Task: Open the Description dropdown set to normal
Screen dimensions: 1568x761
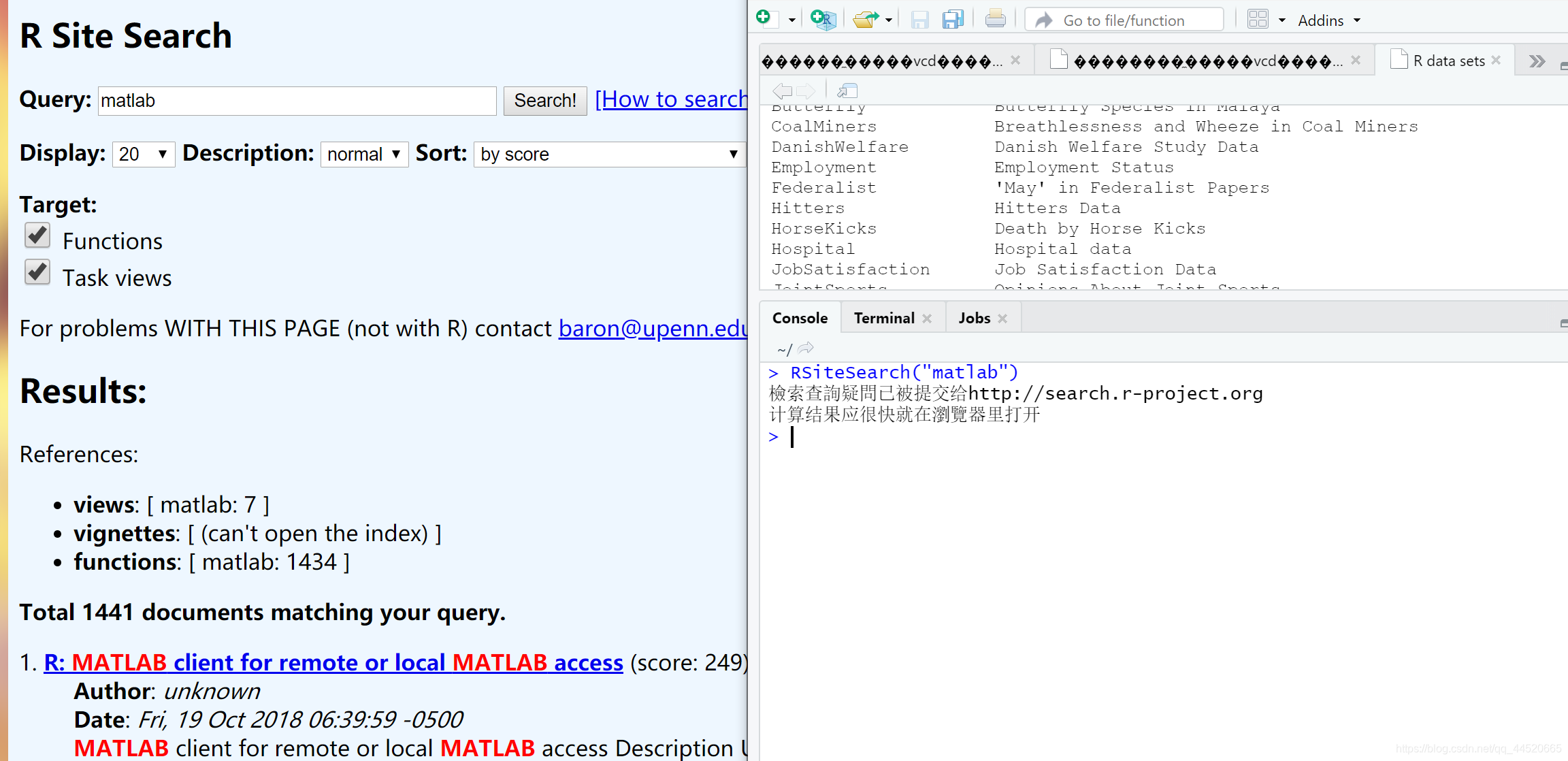Action: pyautogui.click(x=364, y=154)
